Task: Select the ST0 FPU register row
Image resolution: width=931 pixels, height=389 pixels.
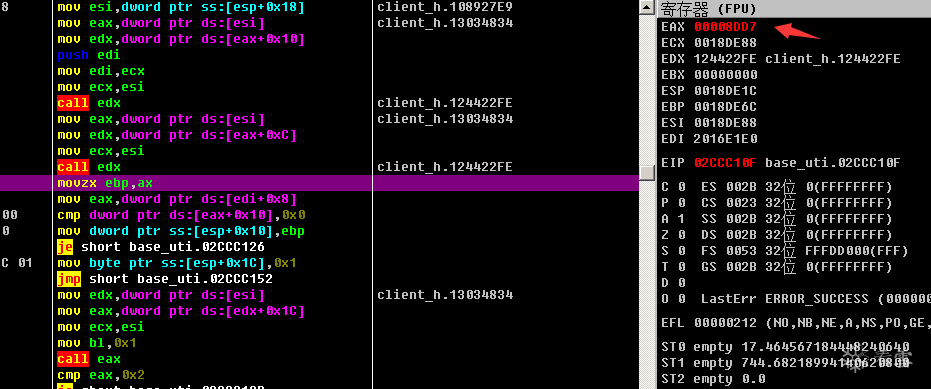Action: (785, 347)
